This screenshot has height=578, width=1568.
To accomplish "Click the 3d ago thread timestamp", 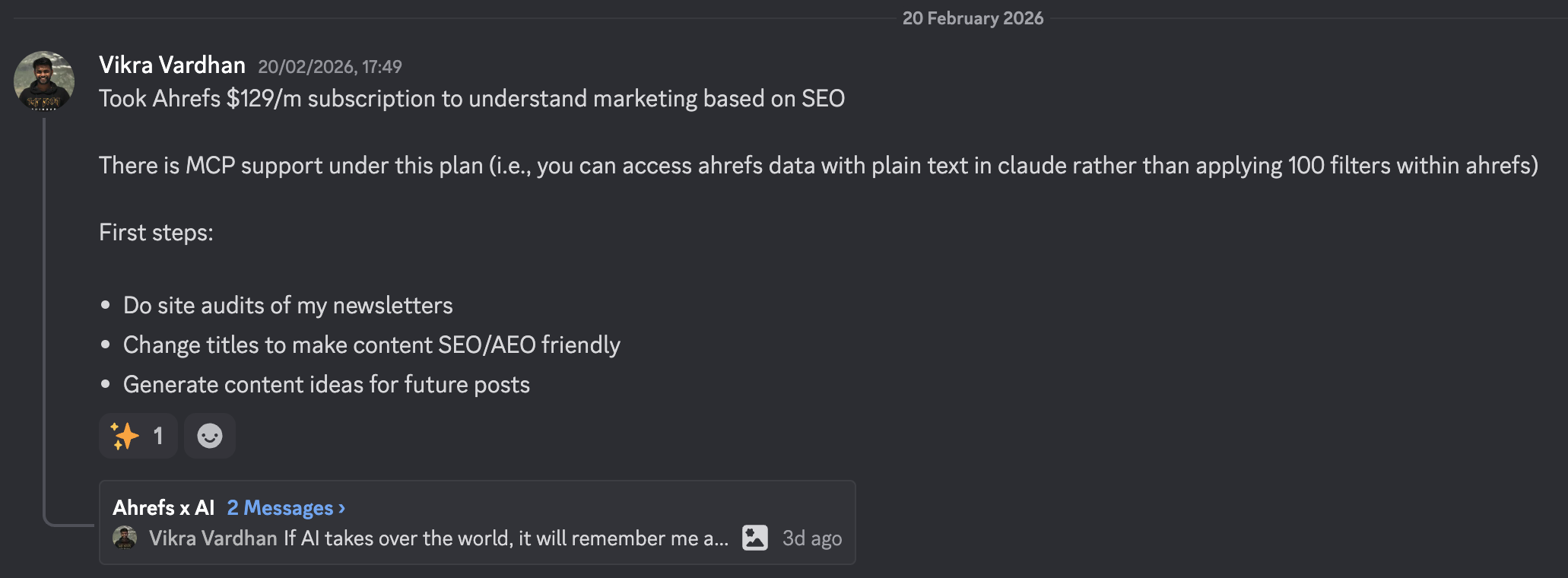I will point(811,538).
